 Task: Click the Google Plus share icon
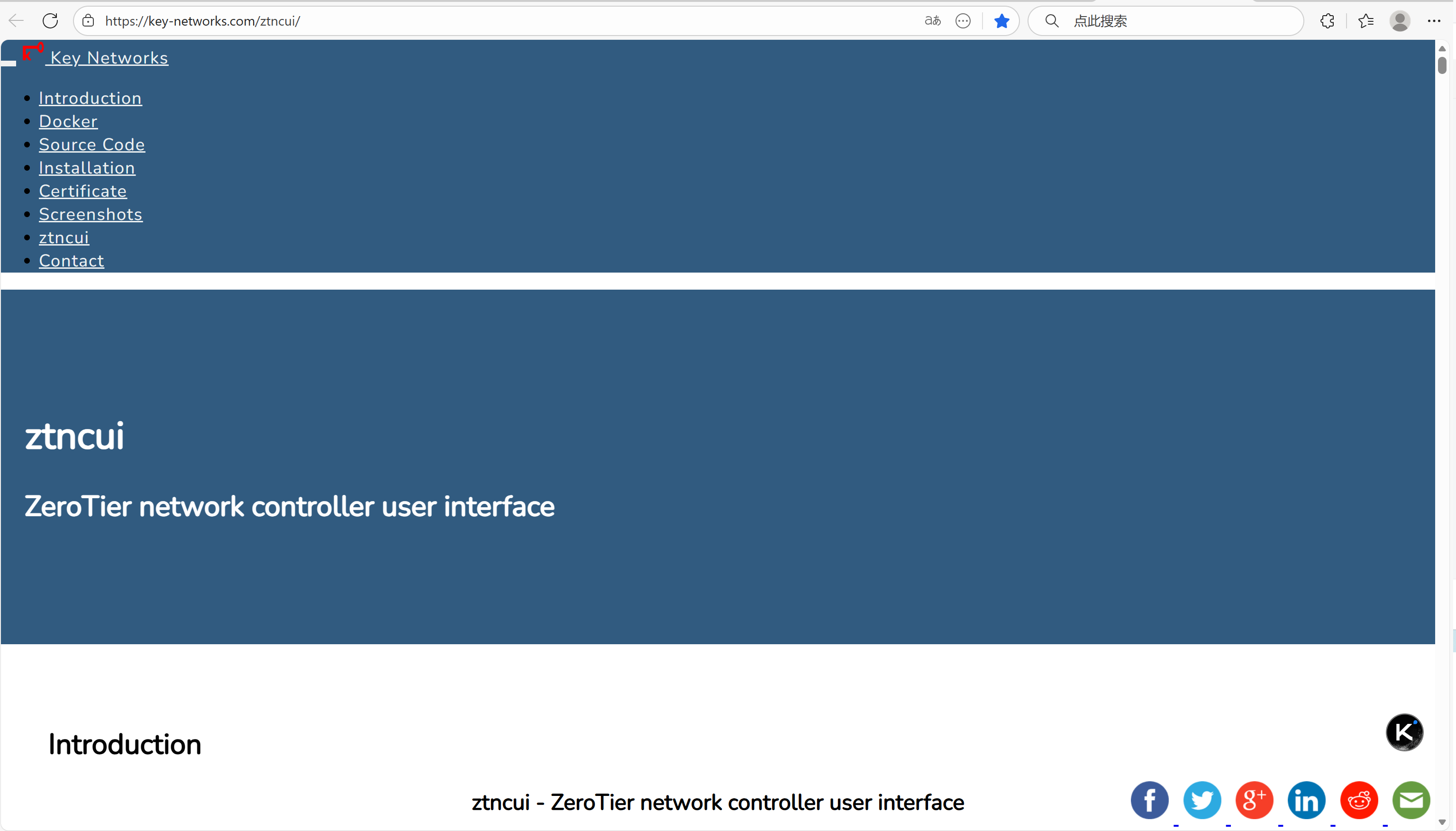click(x=1254, y=800)
